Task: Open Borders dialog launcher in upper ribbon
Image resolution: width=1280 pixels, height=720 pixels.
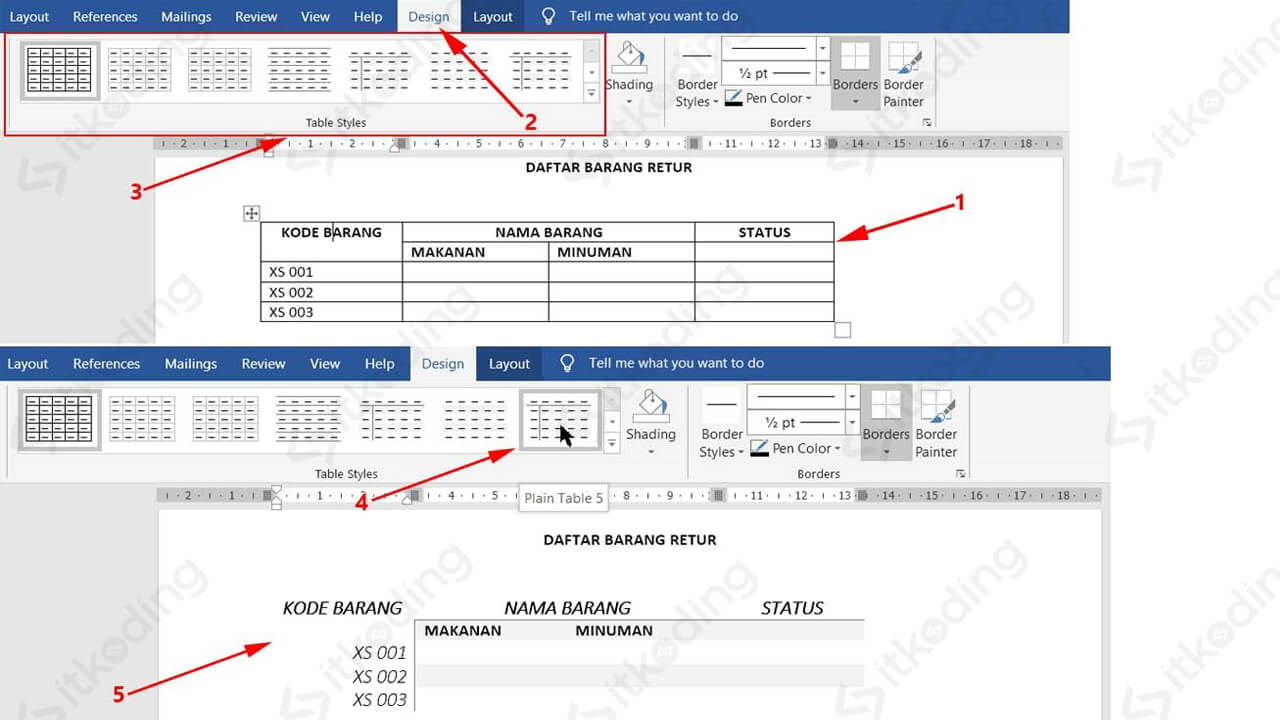Action: [927, 122]
